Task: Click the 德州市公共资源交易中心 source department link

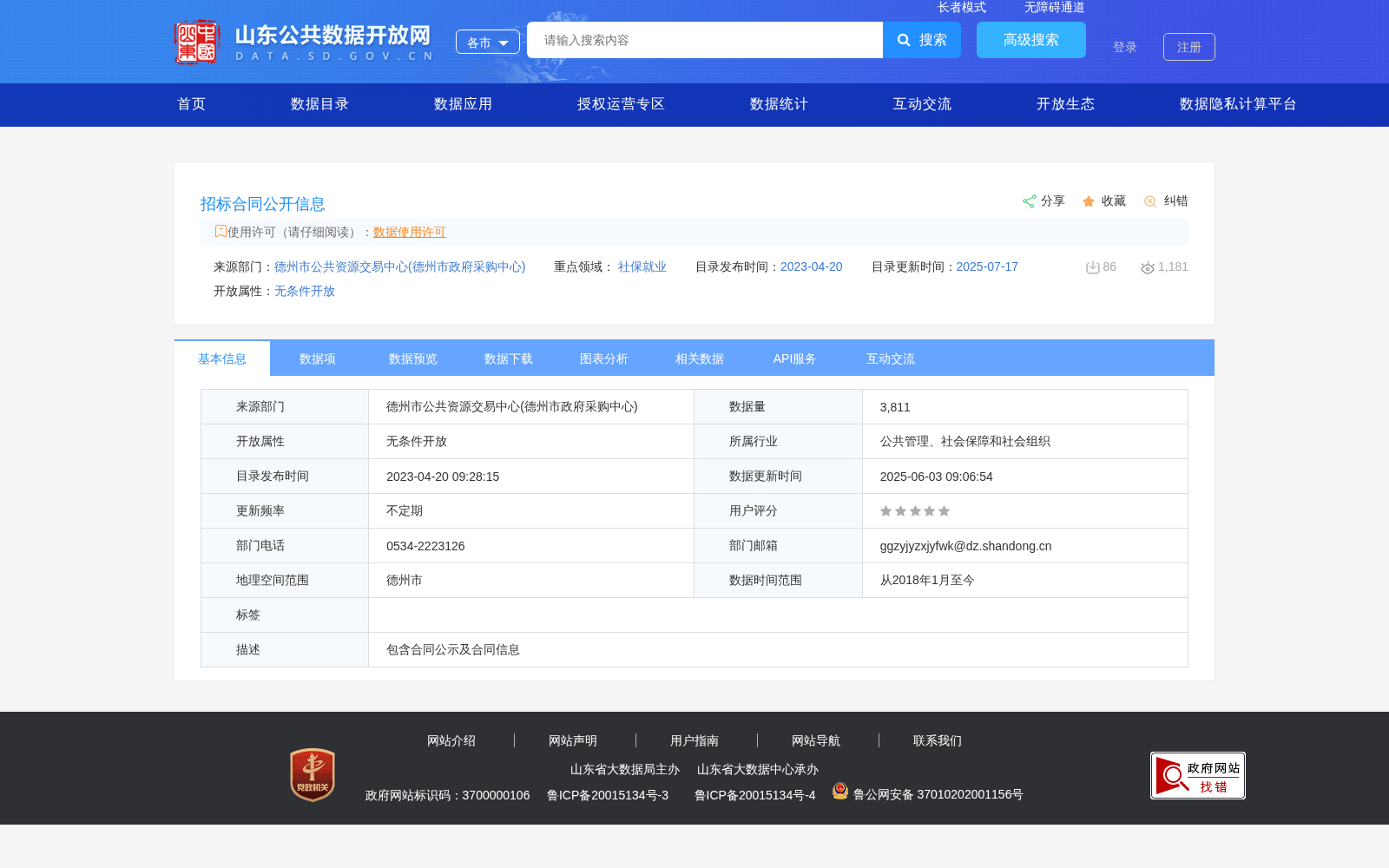Action: pyautogui.click(x=400, y=266)
